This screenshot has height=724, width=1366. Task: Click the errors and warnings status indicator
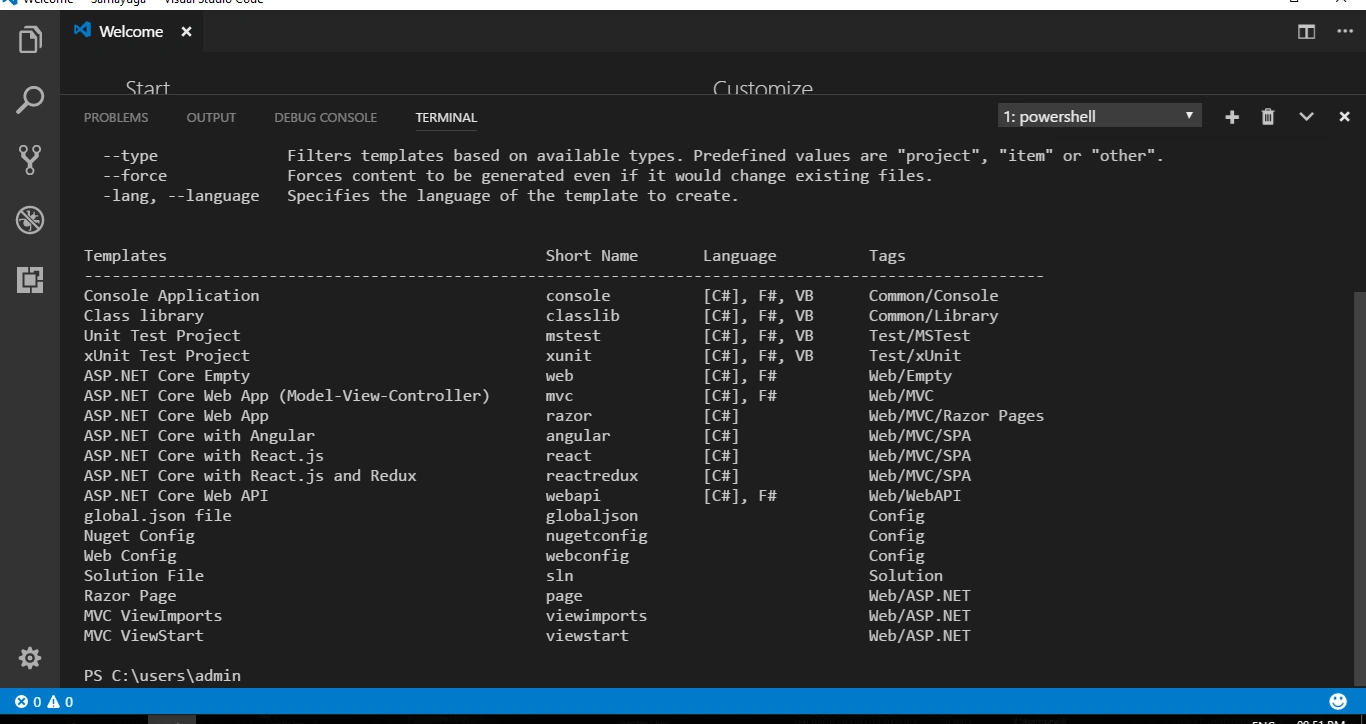[44, 702]
